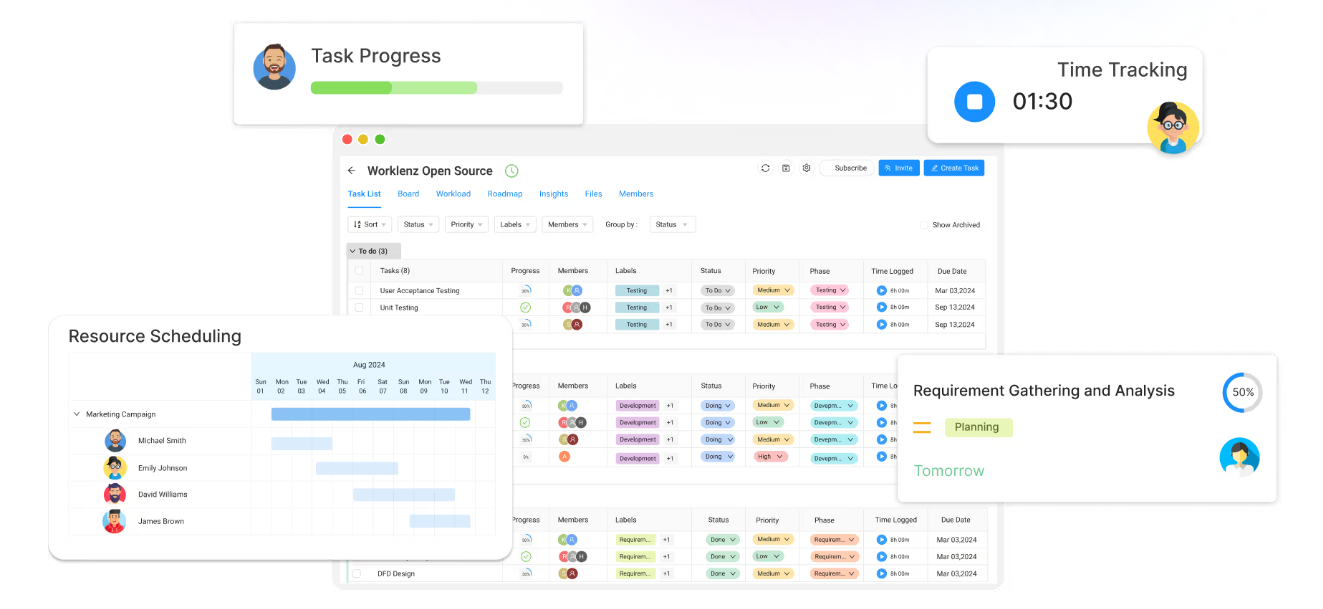Click the Testing label in Unit Testing row
This screenshot has height=609, width=1323.
point(637,307)
